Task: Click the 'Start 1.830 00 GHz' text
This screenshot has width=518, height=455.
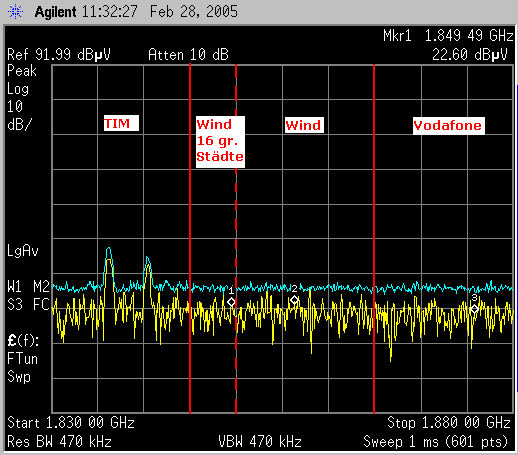Action: [x=71, y=423]
